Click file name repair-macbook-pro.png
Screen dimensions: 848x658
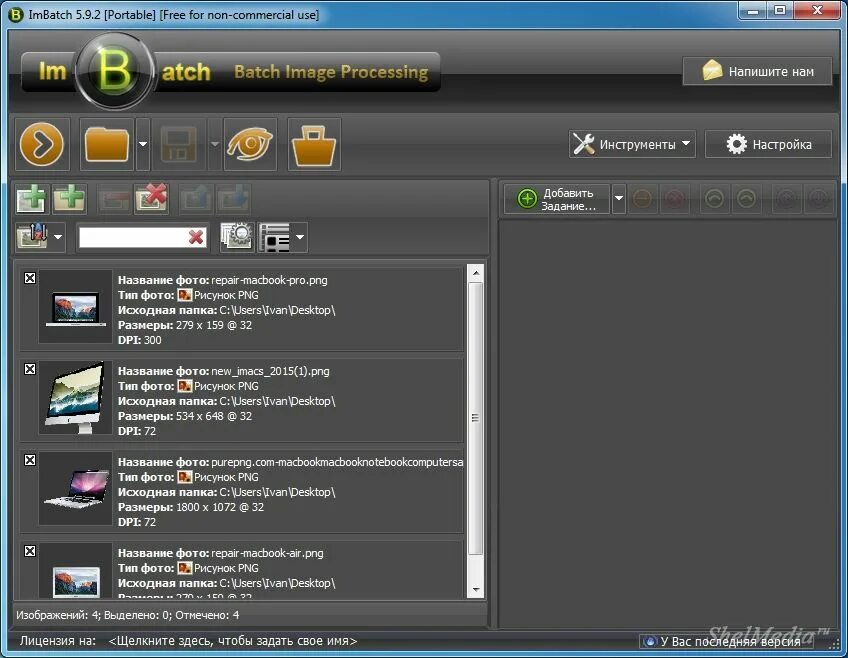(x=269, y=280)
